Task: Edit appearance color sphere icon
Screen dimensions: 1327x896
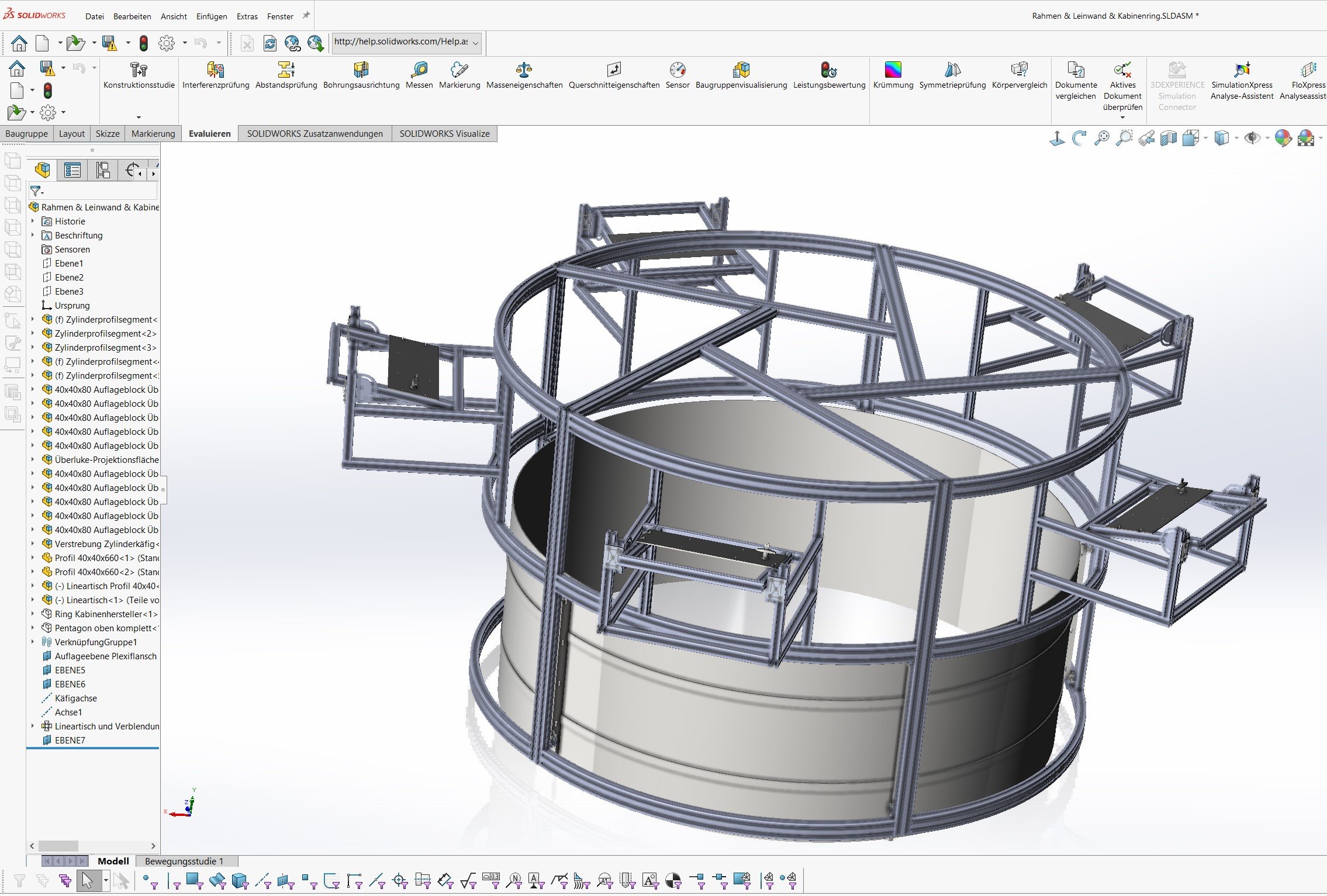Action: coord(1283,139)
